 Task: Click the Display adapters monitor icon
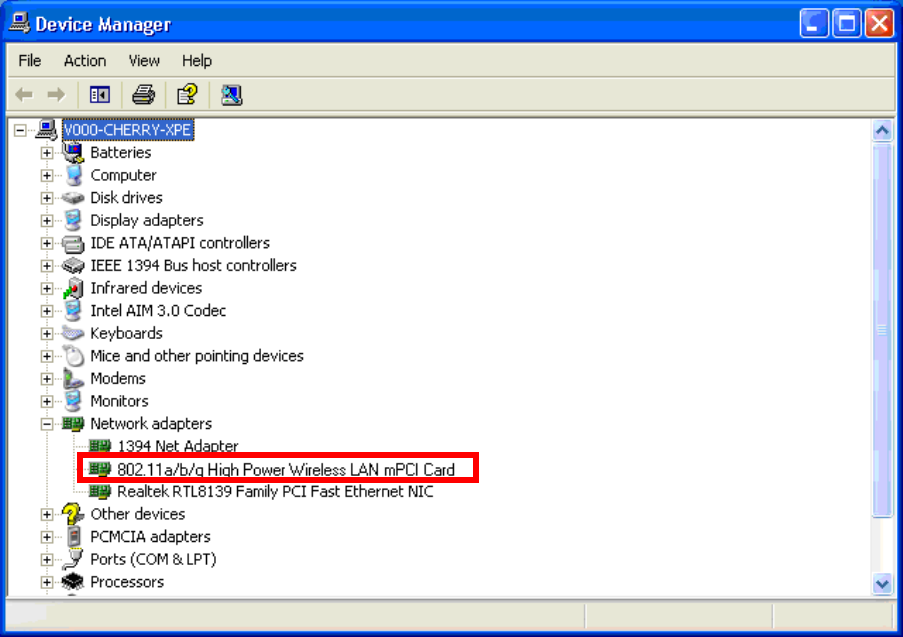pyautogui.click(x=73, y=220)
